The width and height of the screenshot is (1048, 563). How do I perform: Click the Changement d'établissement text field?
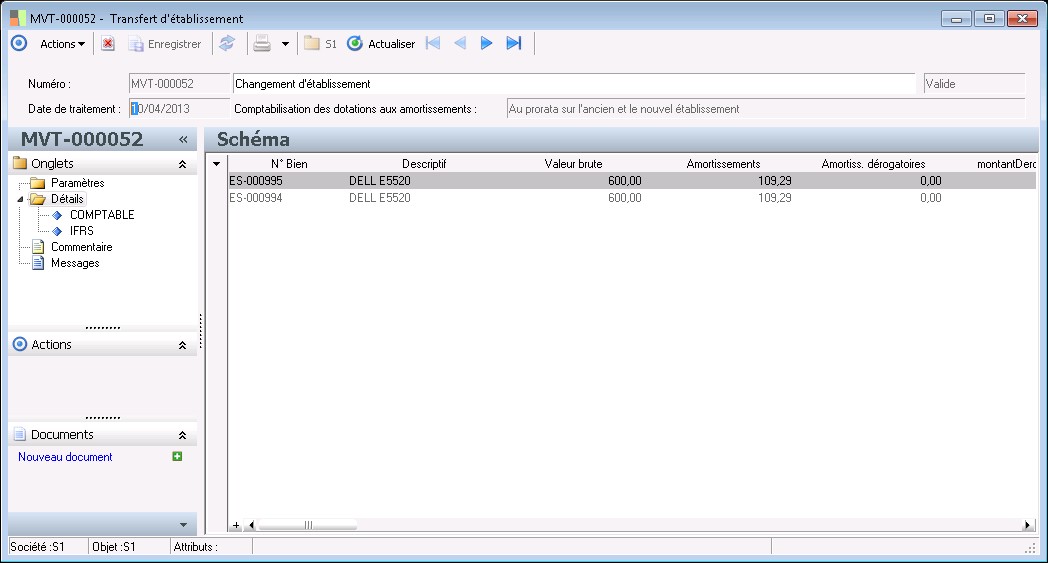coord(573,84)
